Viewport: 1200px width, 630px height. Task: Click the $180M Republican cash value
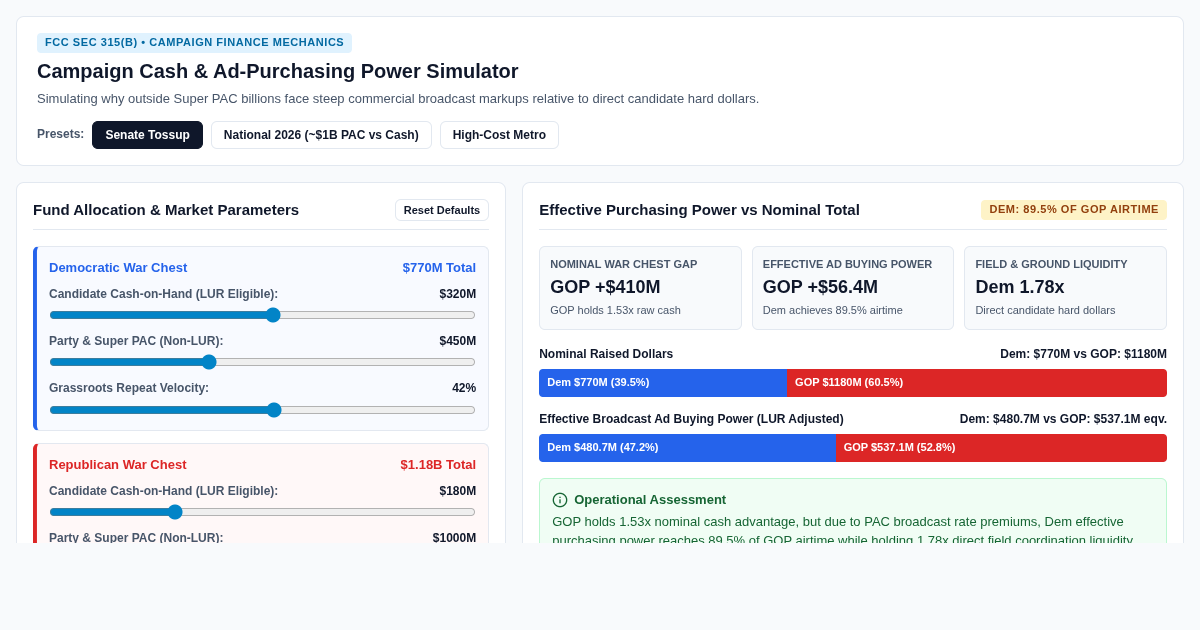[x=458, y=491]
